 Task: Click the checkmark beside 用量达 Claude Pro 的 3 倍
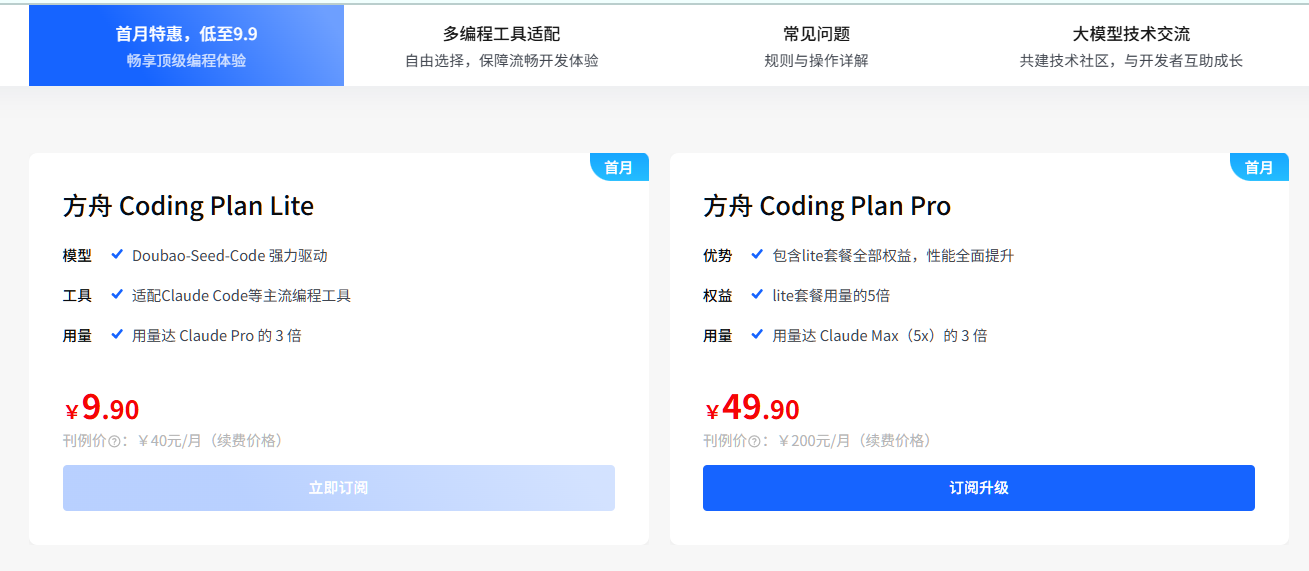[117, 335]
